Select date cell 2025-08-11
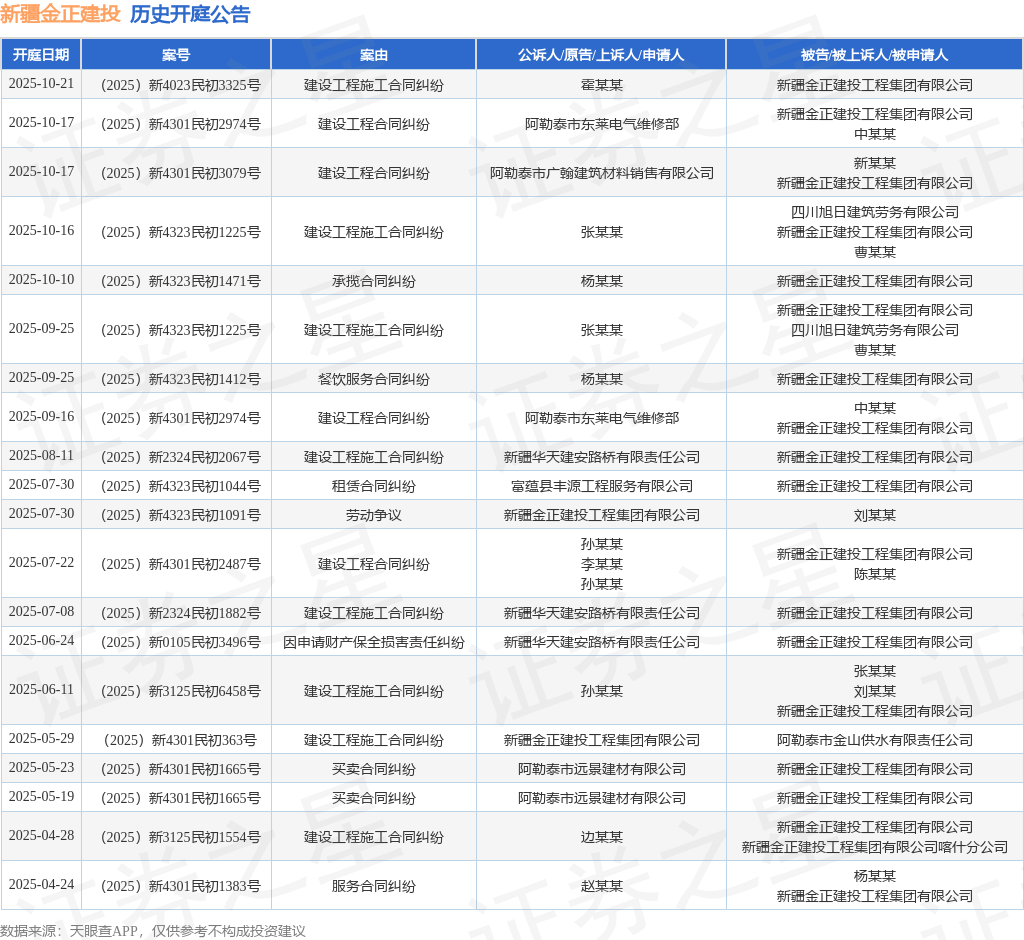The height and width of the screenshot is (940, 1024). tap(41, 456)
